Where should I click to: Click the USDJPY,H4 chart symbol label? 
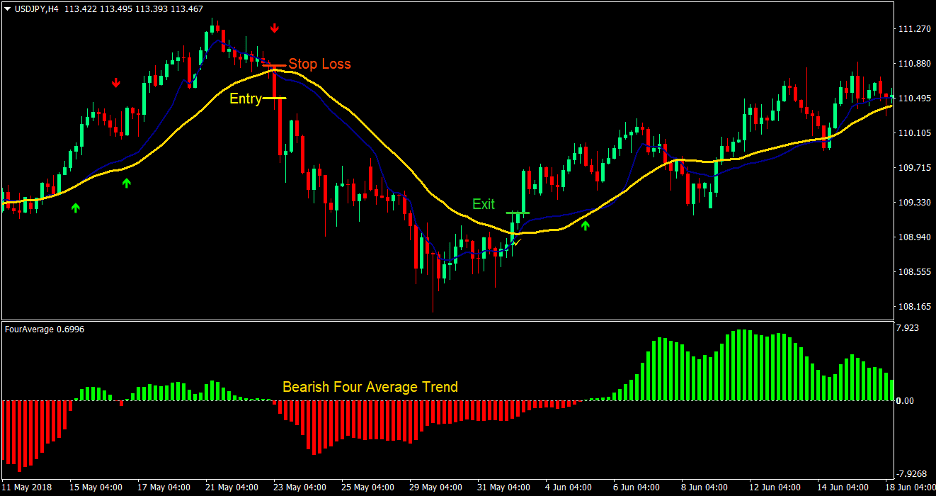[x=35, y=9]
